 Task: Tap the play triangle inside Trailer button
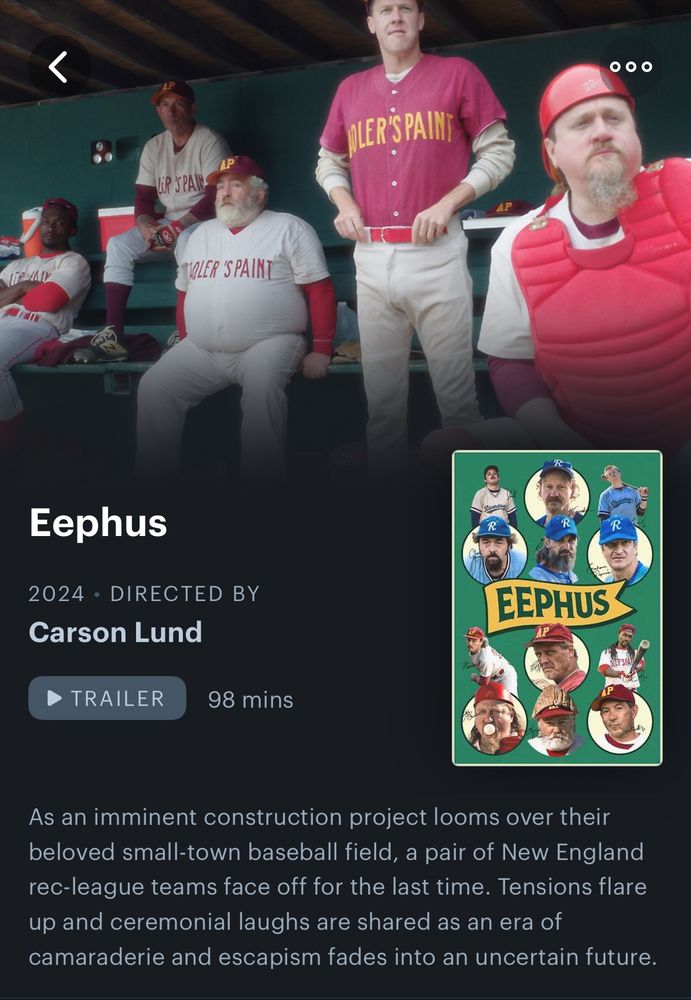tap(55, 698)
